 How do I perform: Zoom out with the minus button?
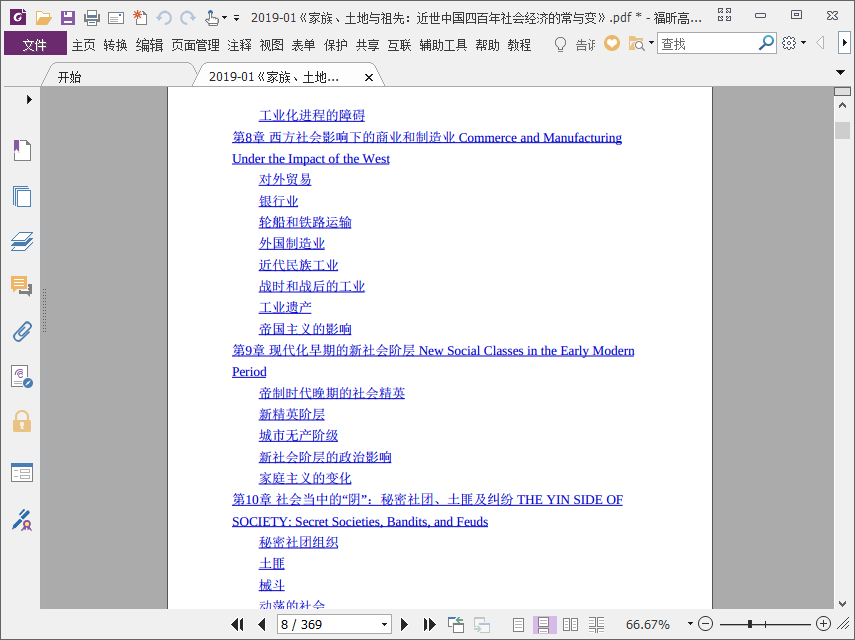pos(706,624)
